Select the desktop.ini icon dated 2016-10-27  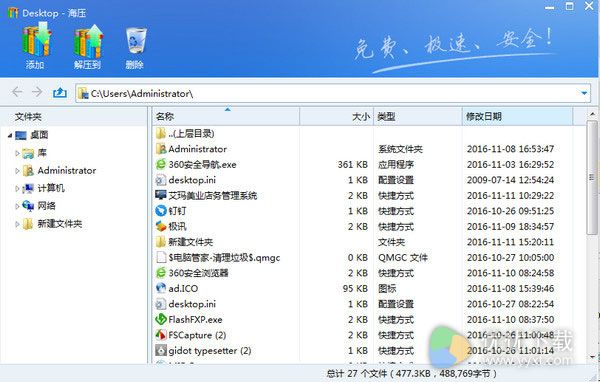pos(161,304)
